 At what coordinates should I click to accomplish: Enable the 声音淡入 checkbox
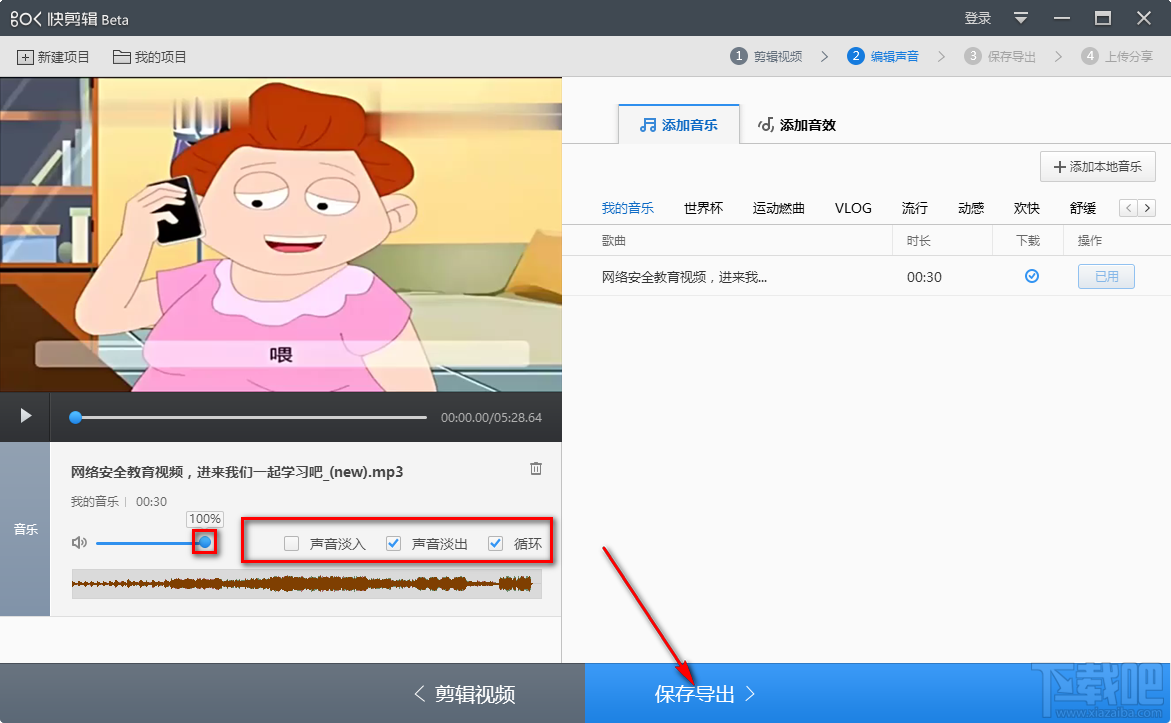click(x=291, y=543)
